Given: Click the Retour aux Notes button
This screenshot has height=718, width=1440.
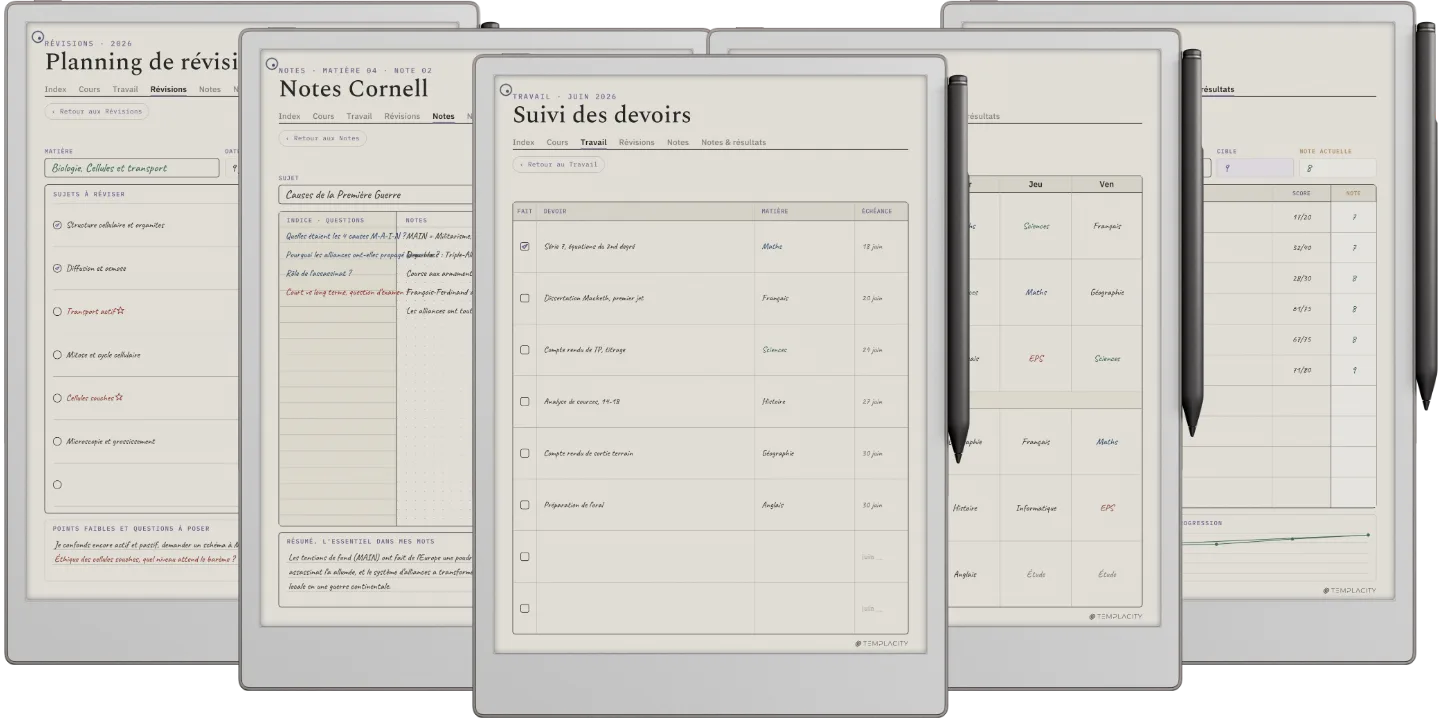Looking at the screenshot, I should click(322, 138).
